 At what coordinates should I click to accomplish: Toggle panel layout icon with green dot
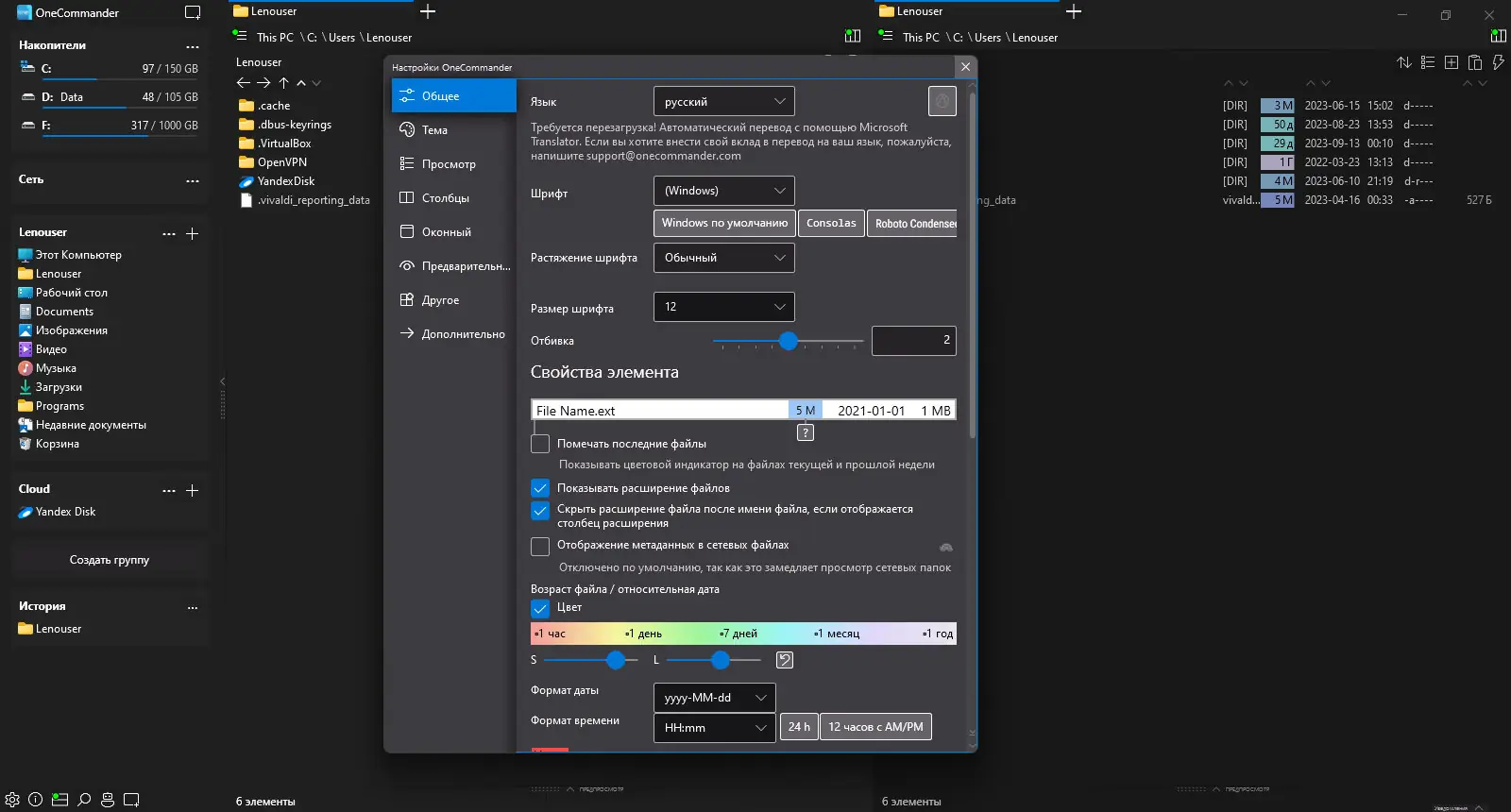pyautogui.click(x=59, y=800)
